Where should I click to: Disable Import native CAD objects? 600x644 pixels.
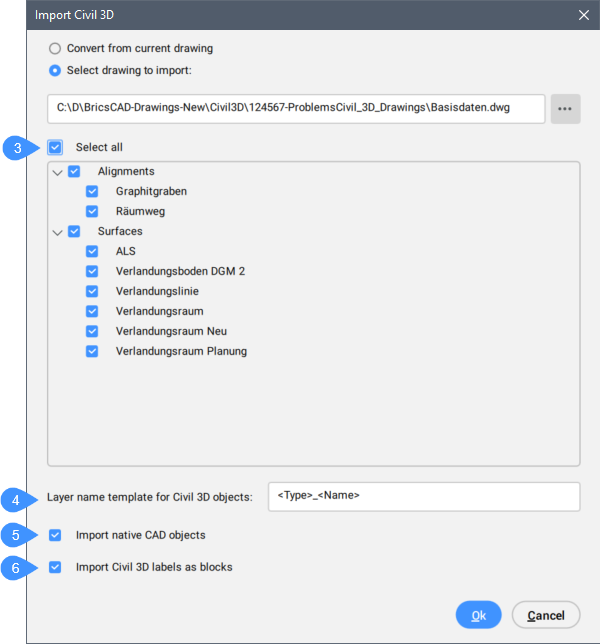pos(56,535)
